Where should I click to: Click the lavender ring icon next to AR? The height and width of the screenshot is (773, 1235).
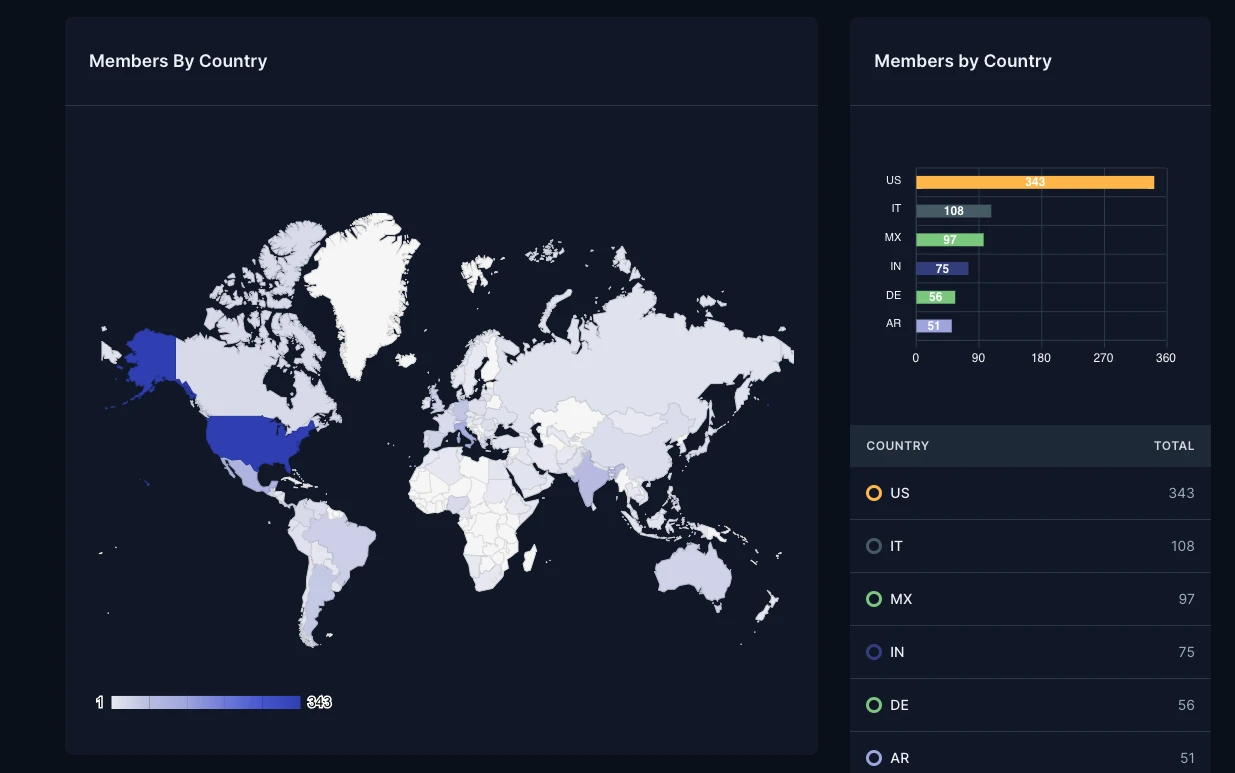pos(874,758)
